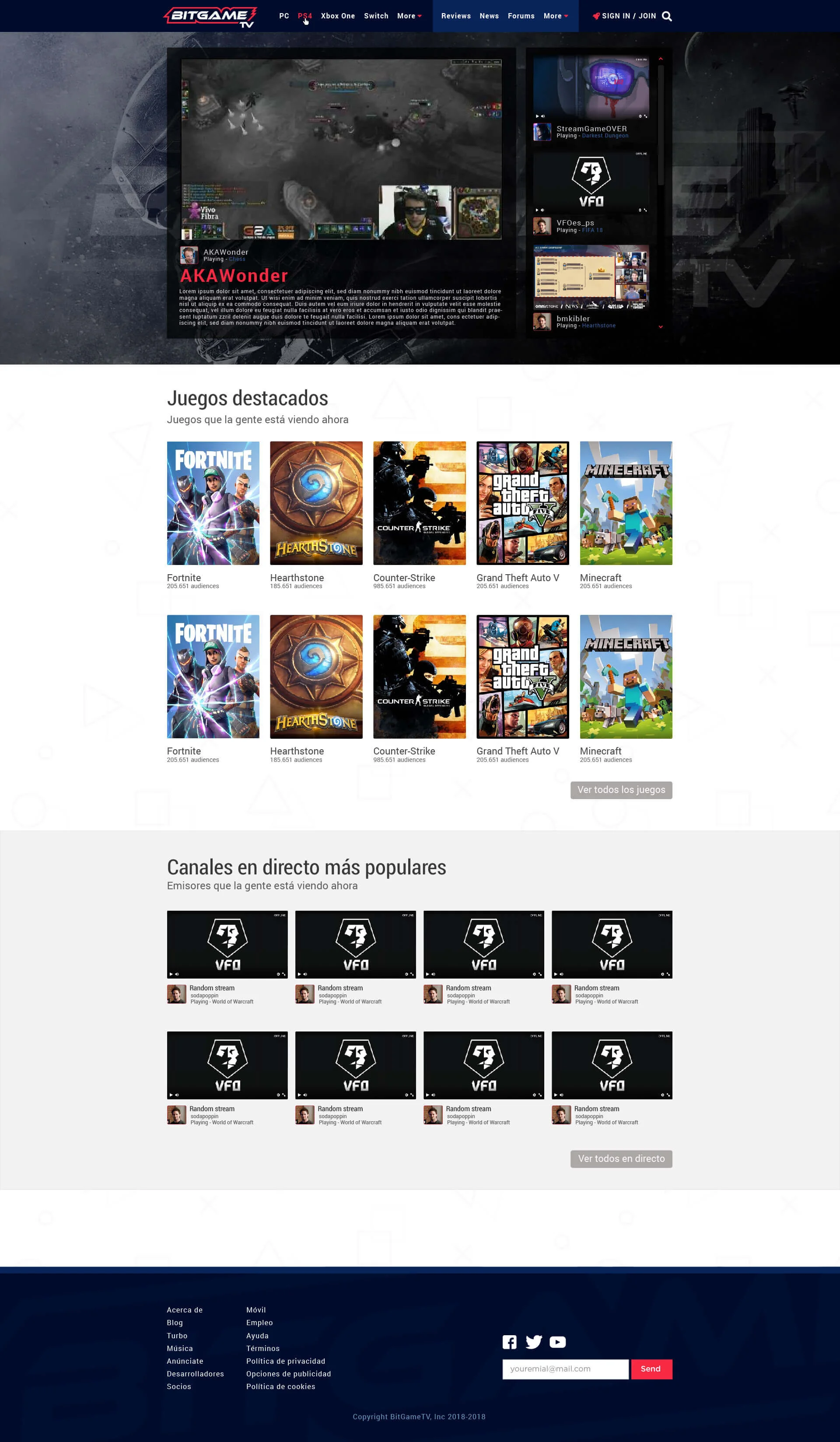Open the Twitter profile from the footer
The image size is (840, 1442).
533,1342
